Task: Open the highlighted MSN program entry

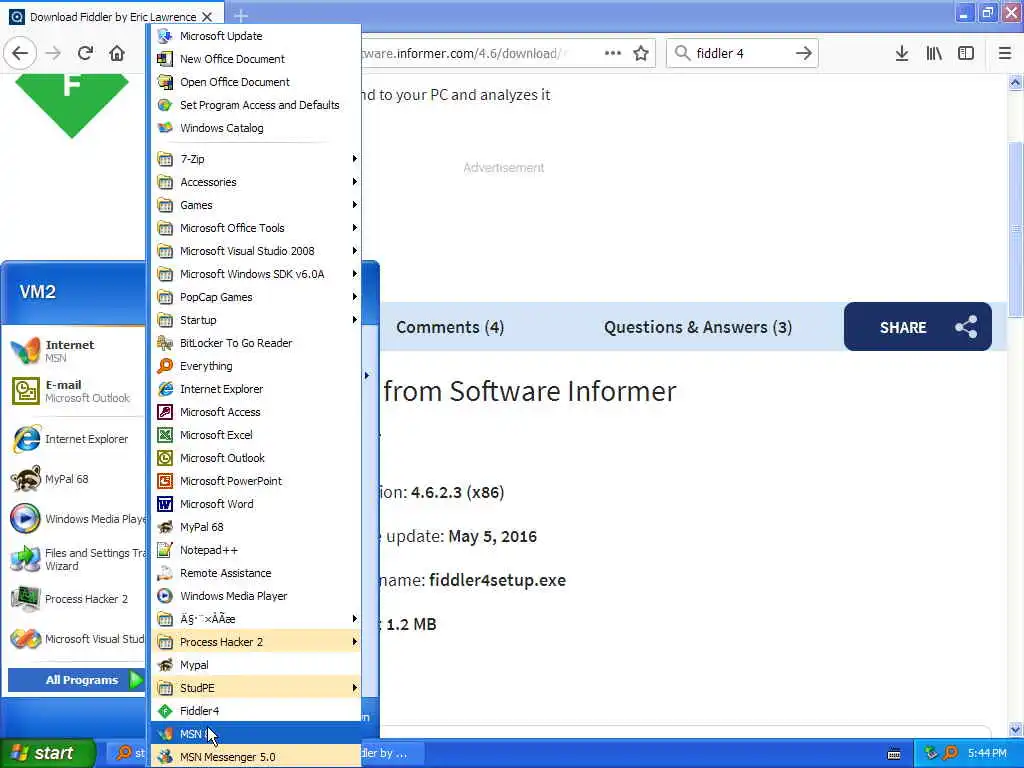Action: point(256,734)
